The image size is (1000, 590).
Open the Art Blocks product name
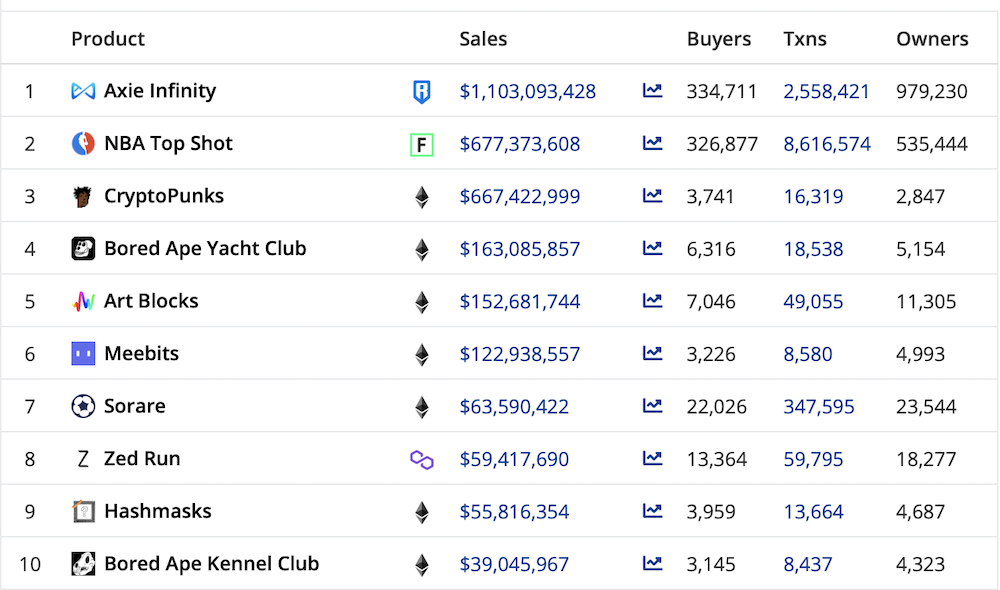(x=151, y=301)
